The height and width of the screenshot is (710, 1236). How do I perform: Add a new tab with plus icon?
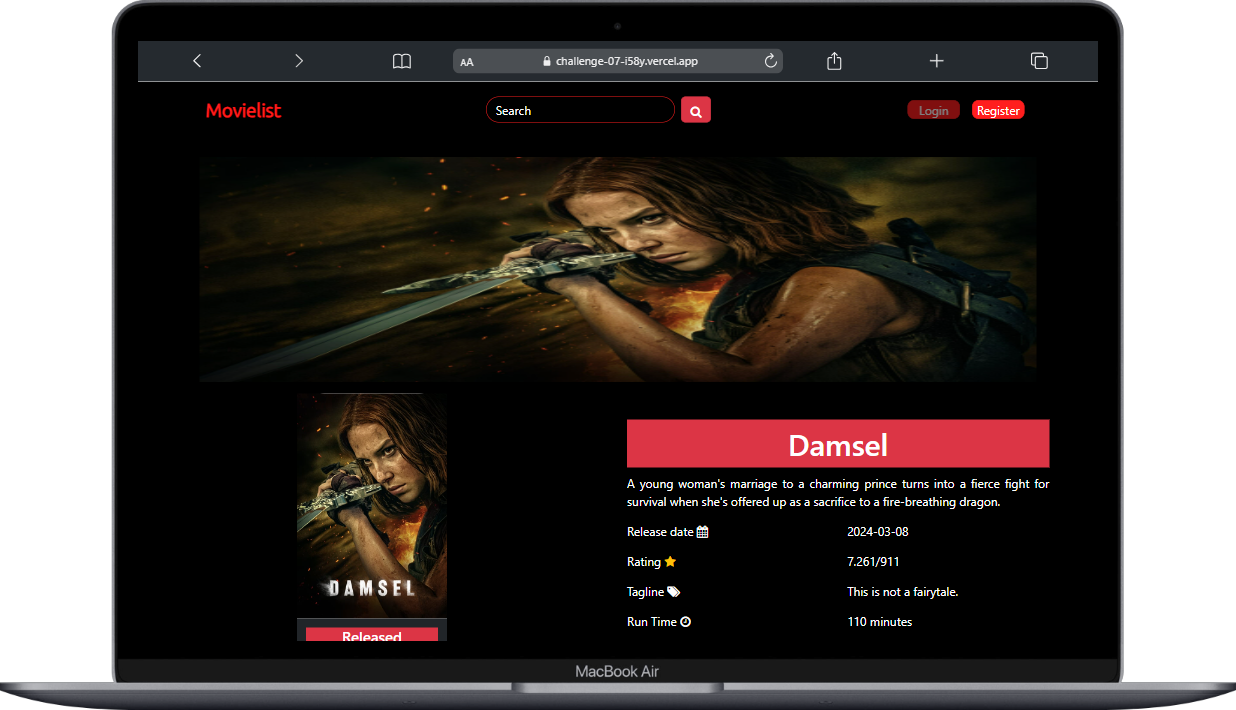coord(937,61)
